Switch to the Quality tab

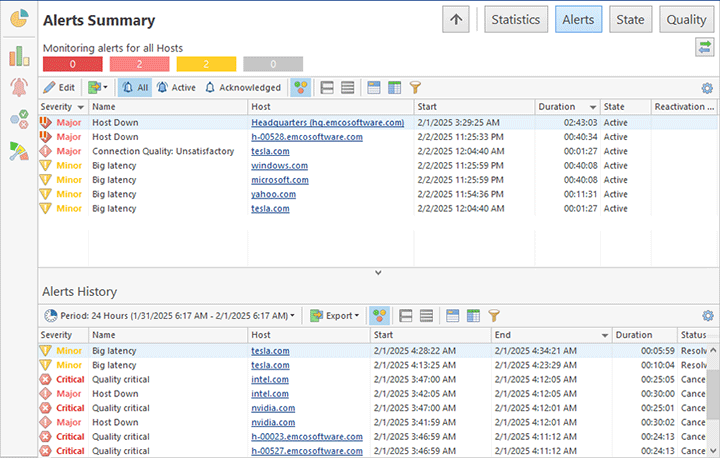click(686, 19)
